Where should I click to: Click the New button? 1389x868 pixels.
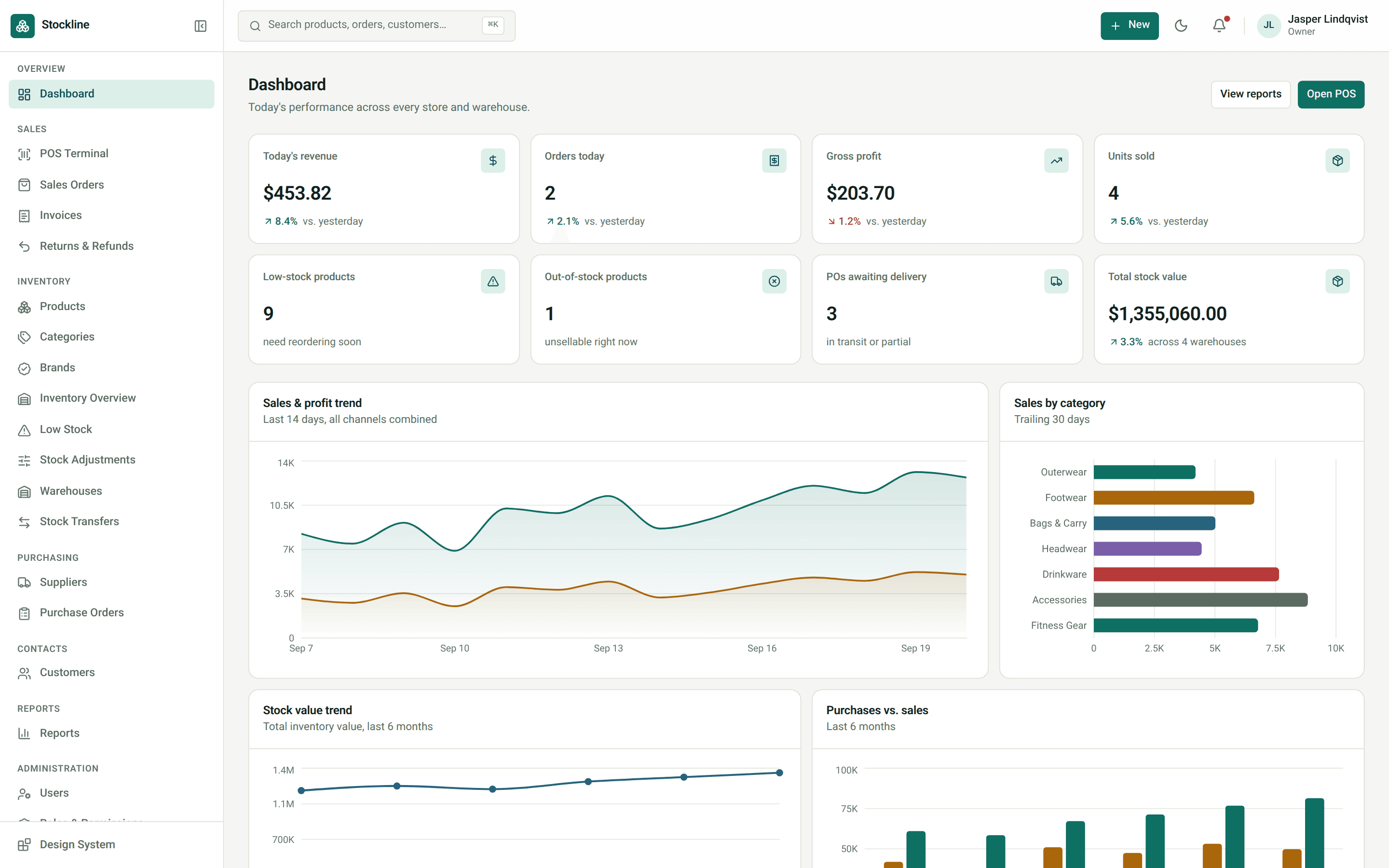(1129, 25)
